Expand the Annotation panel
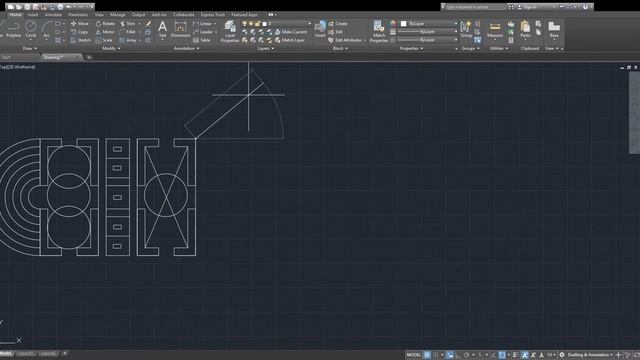The width and height of the screenshot is (640, 360). (x=187, y=49)
